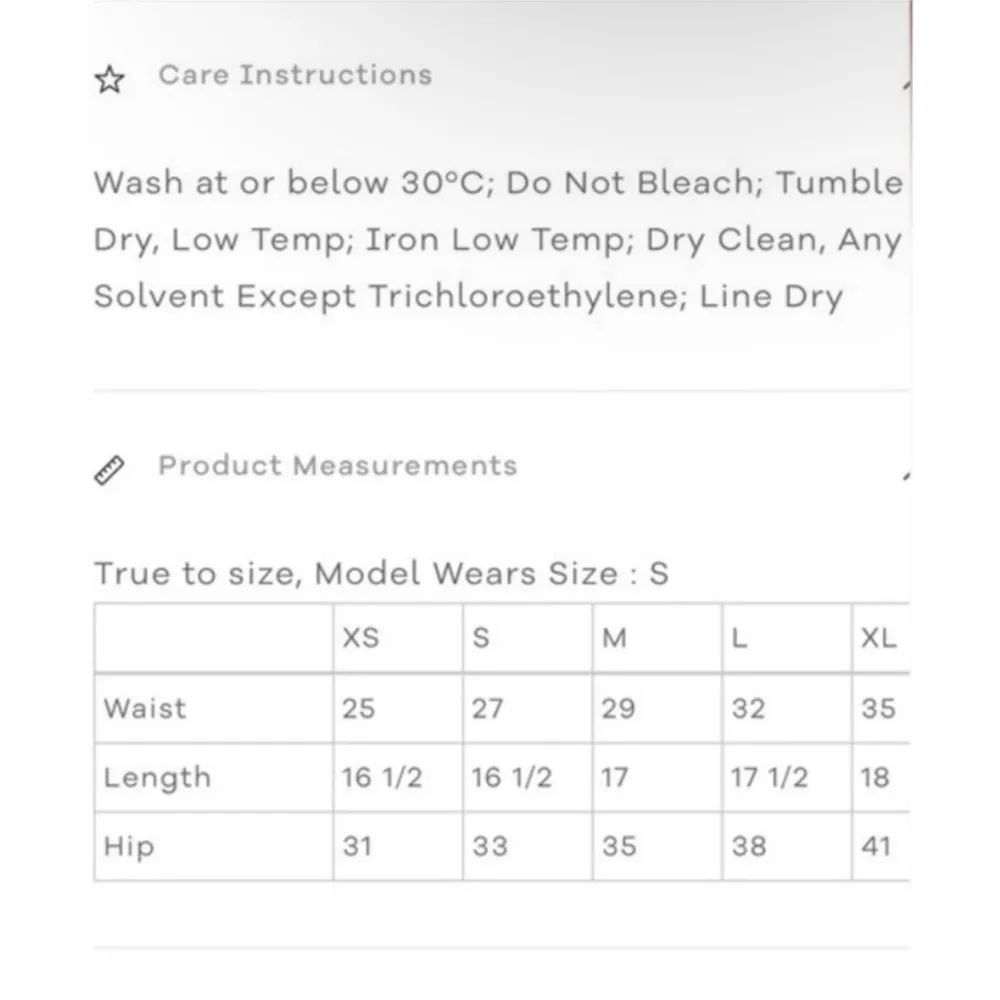Click the Care Instructions heading
The width and height of the screenshot is (1000, 1000).
[x=295, y=75]
